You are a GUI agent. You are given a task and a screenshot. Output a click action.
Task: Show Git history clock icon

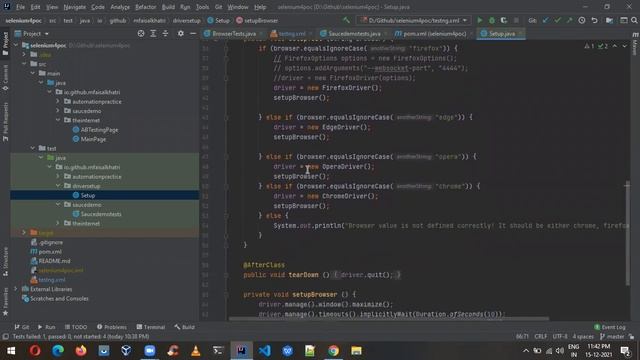(x=582, y=20)
